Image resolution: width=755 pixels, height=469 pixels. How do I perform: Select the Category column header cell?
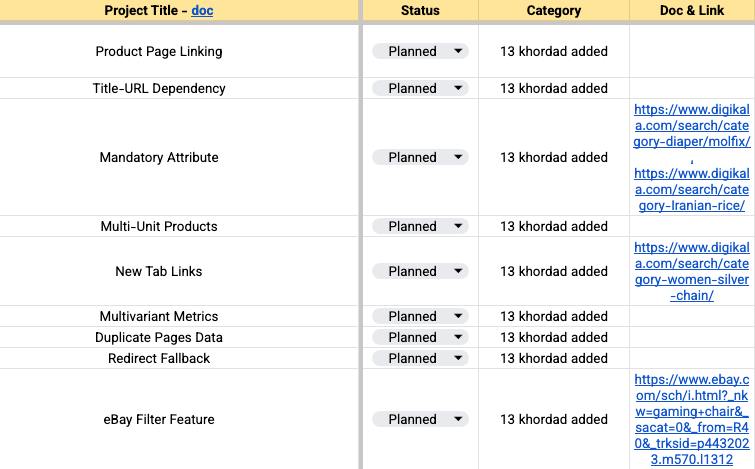(x=553, y=11)
